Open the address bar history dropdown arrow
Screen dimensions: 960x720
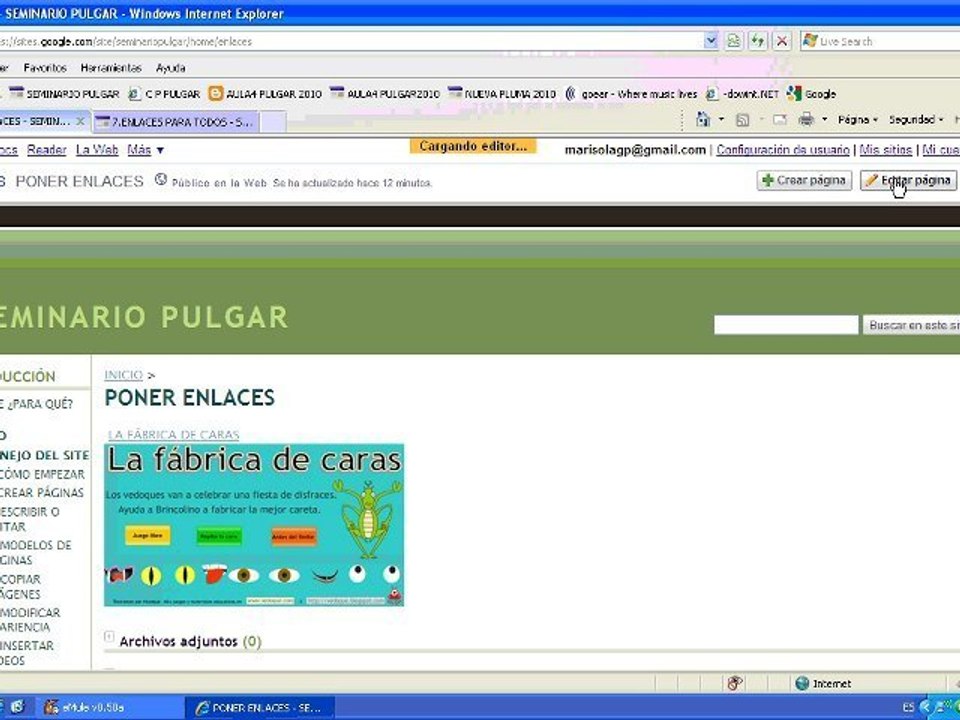710,41
